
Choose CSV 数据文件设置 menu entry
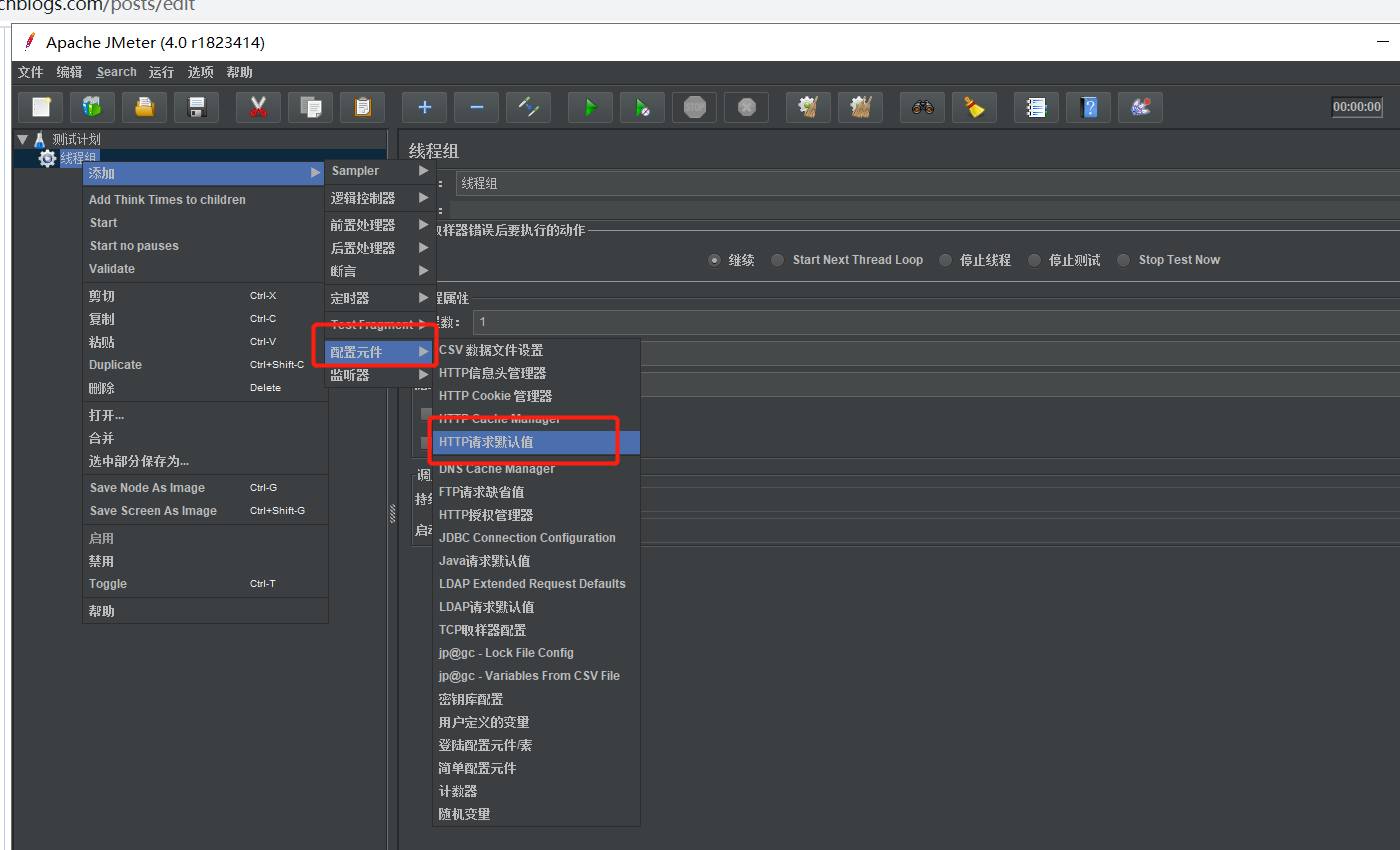[536, 350]
